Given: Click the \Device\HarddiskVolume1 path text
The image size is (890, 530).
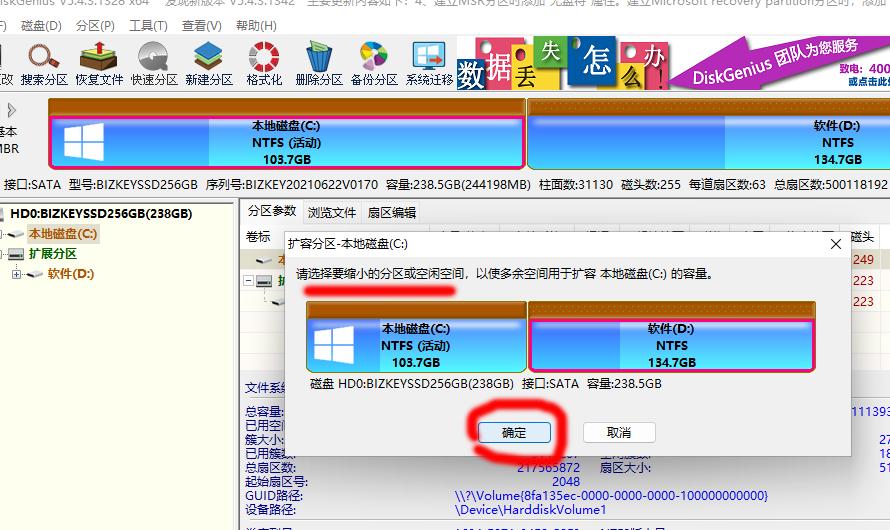Looking at the screenshot, I should point(531,510).
